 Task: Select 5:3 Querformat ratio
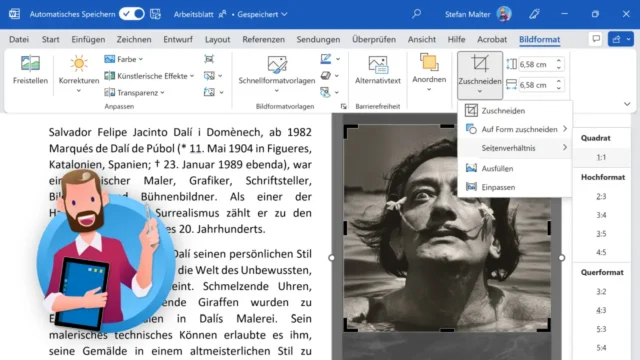602,329
